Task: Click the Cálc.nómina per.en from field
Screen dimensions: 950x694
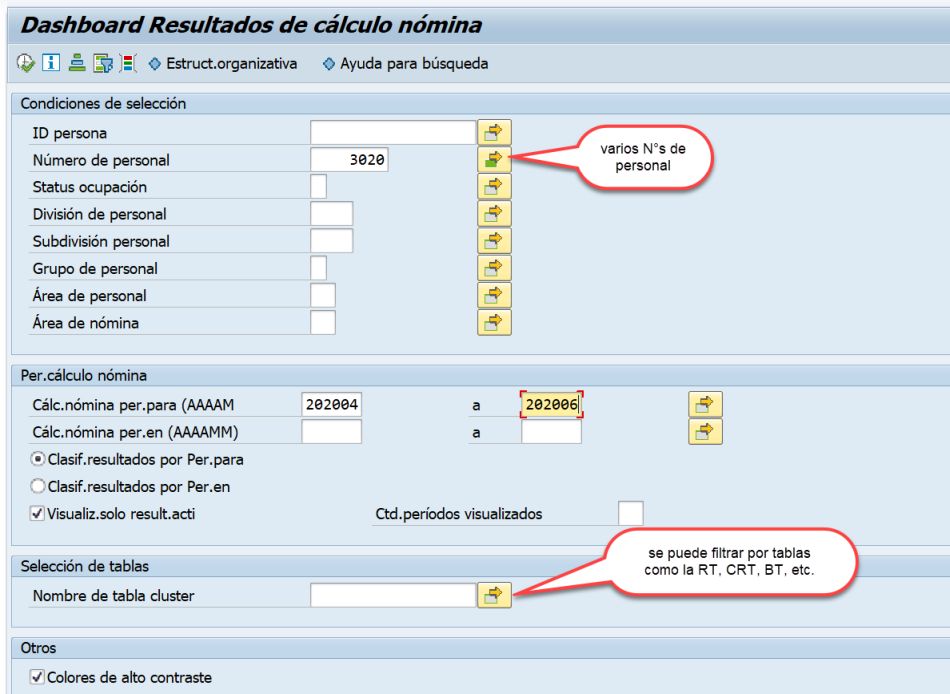Action: (x=331, y=432)
